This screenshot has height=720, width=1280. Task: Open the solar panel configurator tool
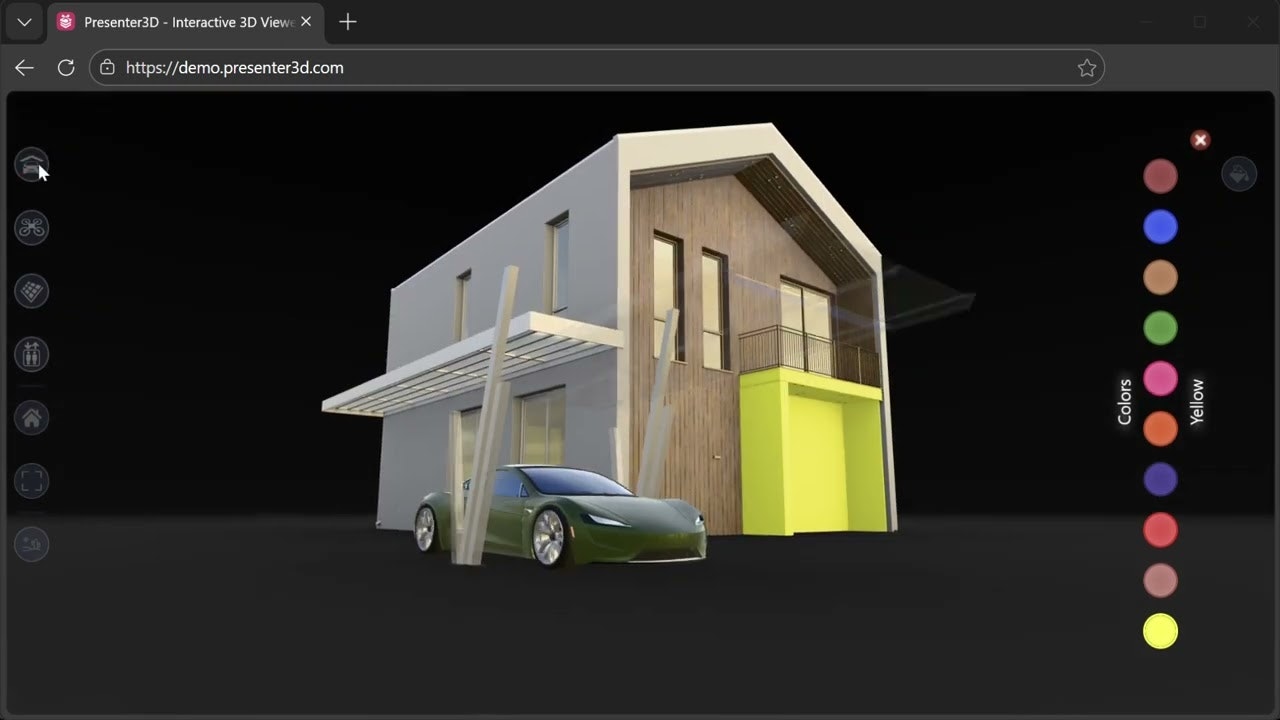point(31,290)
